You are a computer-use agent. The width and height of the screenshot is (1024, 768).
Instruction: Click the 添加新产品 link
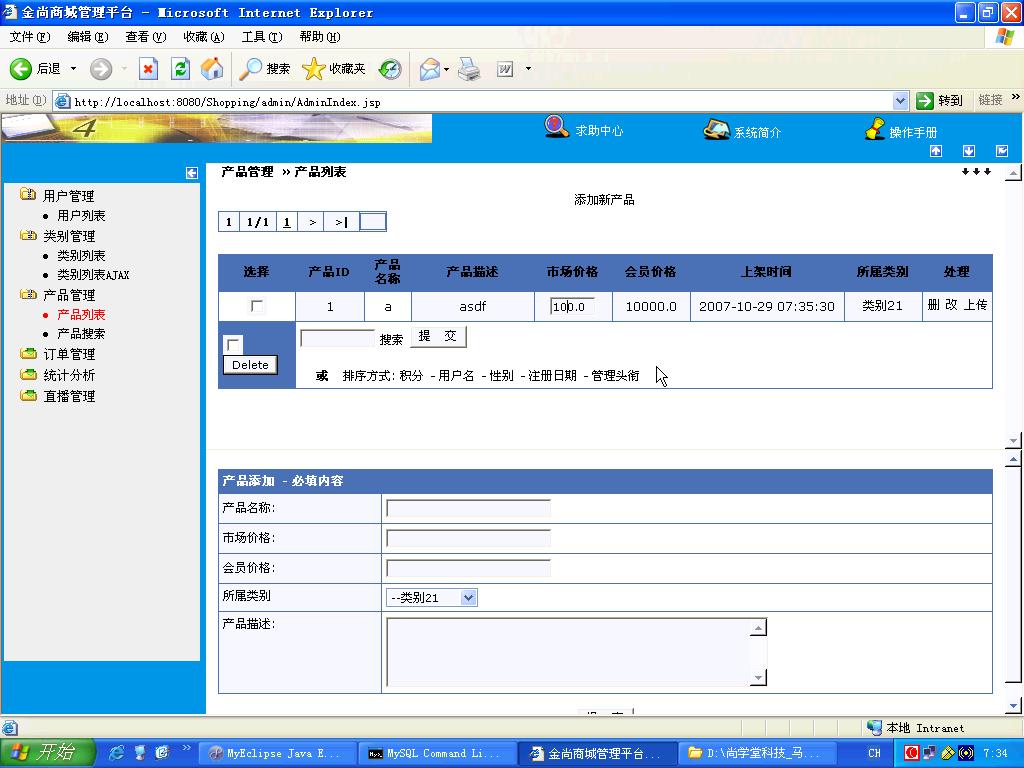tap(604, 200)
